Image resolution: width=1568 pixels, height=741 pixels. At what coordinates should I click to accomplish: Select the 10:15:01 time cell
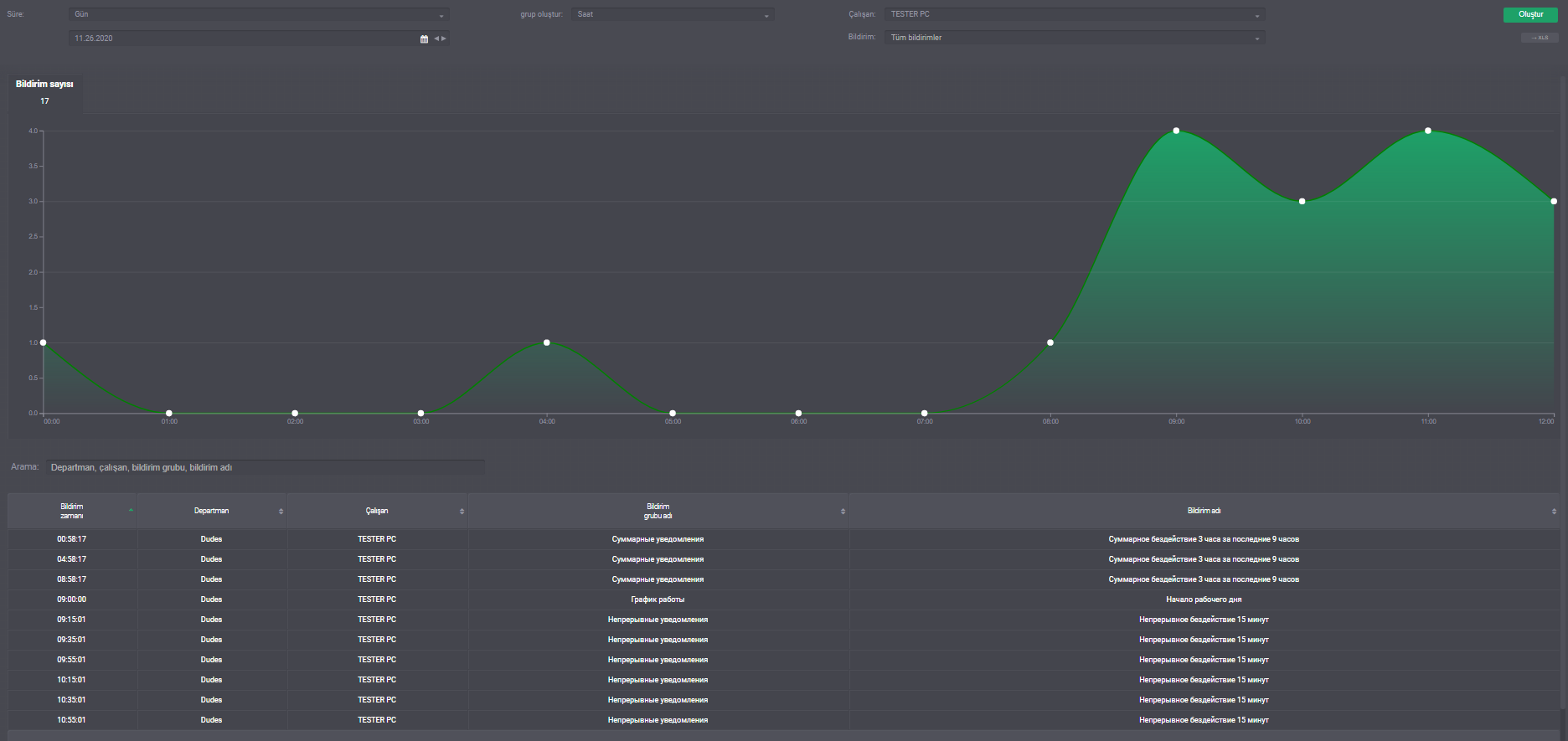pyautogui.click(x=72, y=680)
